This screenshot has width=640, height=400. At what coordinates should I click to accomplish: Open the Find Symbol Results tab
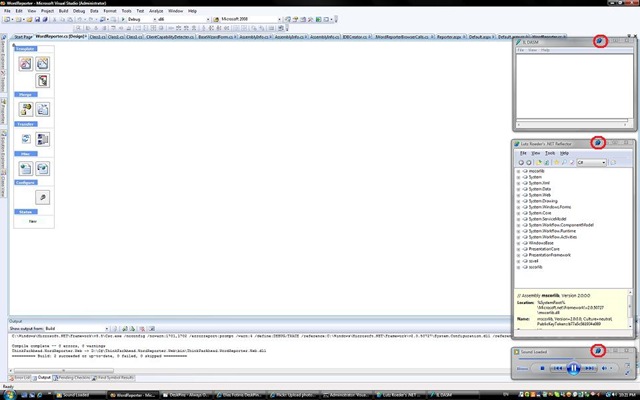[113, 378]
